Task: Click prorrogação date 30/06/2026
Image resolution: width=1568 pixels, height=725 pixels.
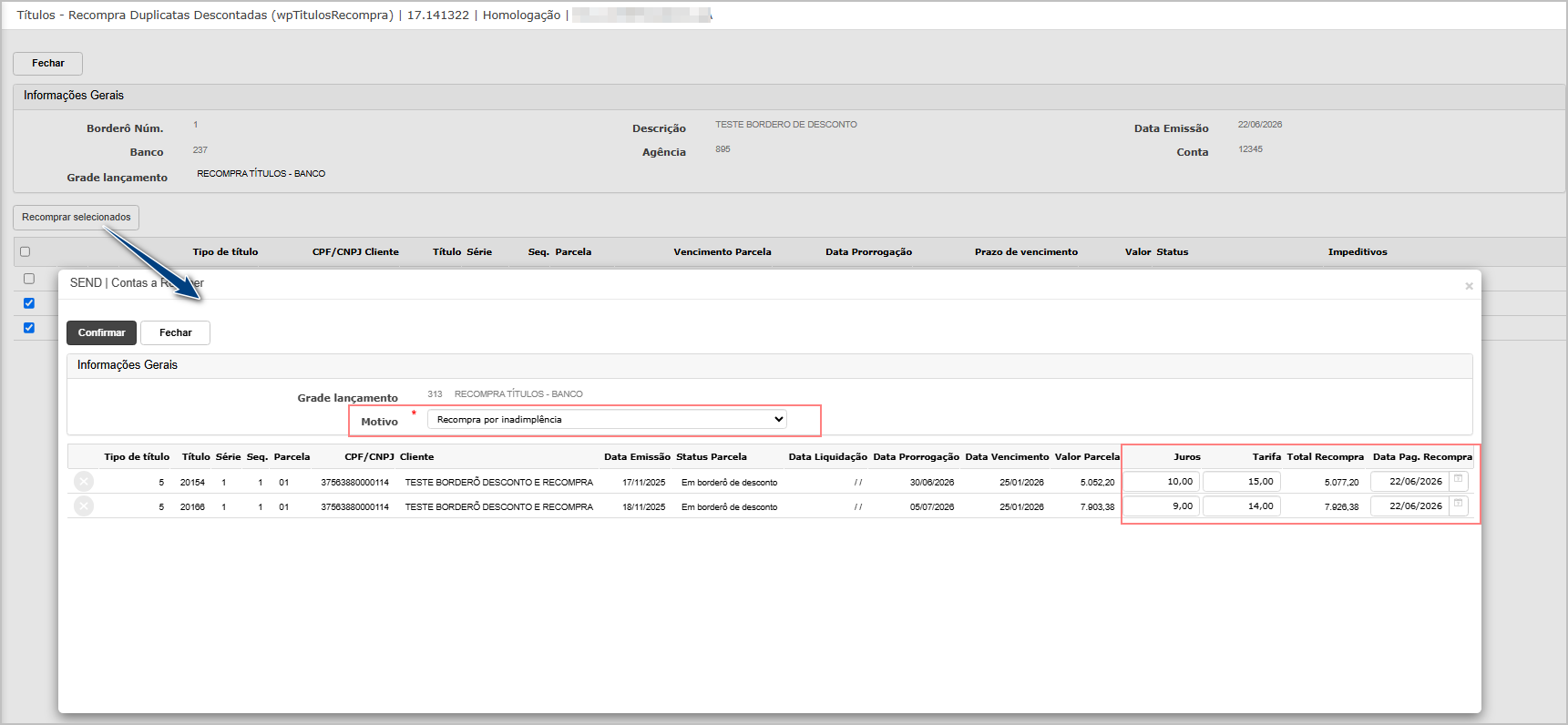Action: tap(931, 483)
